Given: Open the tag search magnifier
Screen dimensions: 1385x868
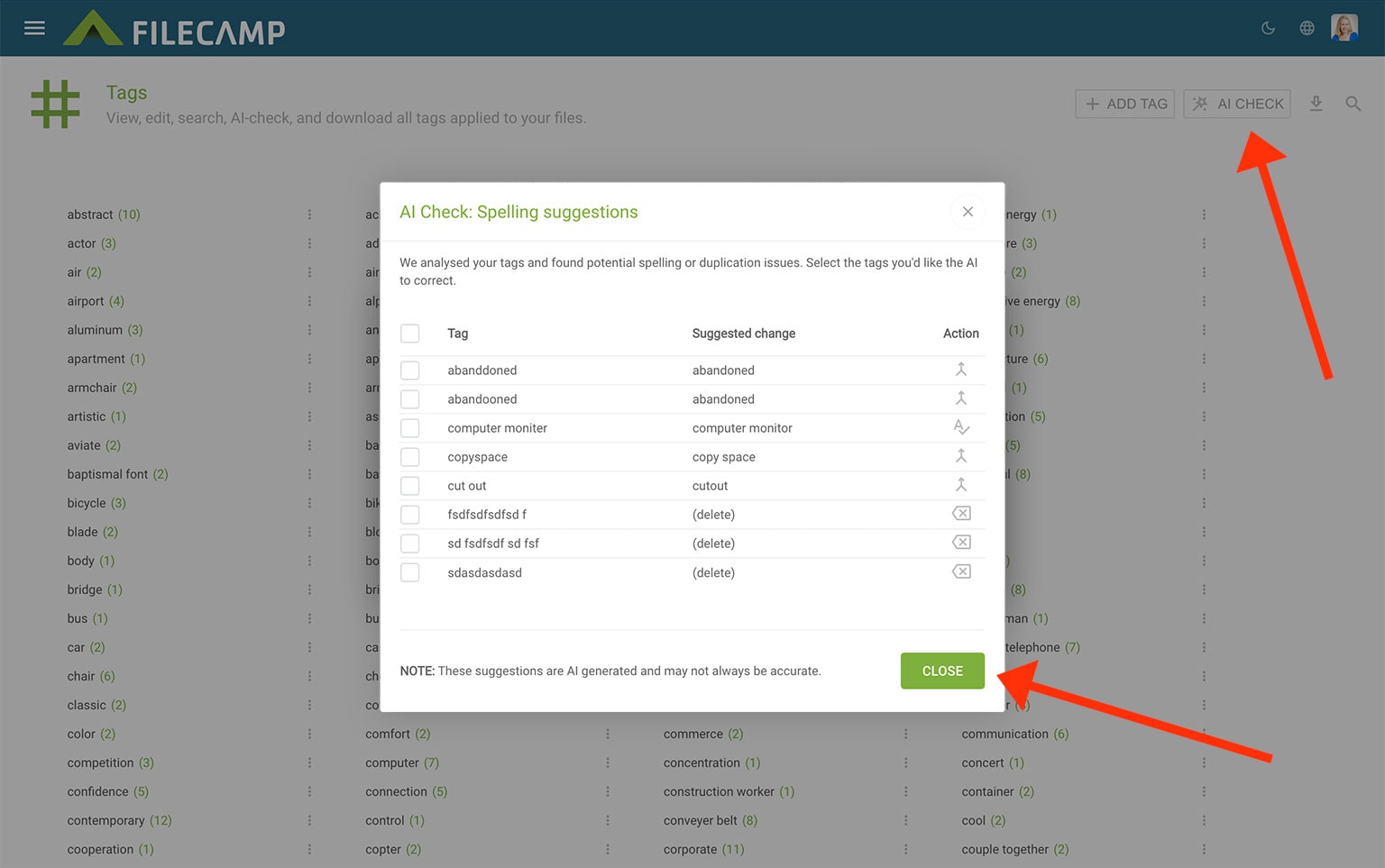Looking at the screenshot, I should coord(1353,104).
